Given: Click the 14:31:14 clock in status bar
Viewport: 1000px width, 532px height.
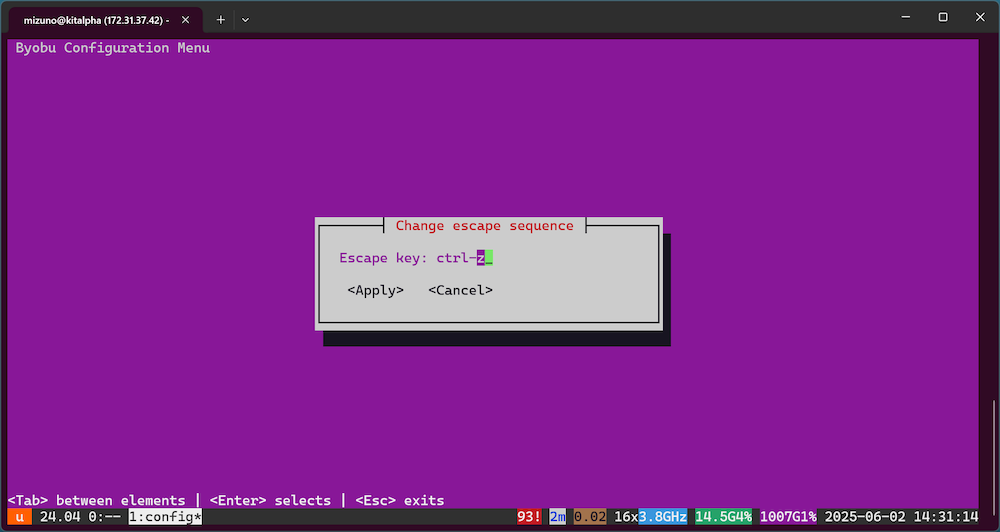Looking at the screenshot, I should [946, 517].
